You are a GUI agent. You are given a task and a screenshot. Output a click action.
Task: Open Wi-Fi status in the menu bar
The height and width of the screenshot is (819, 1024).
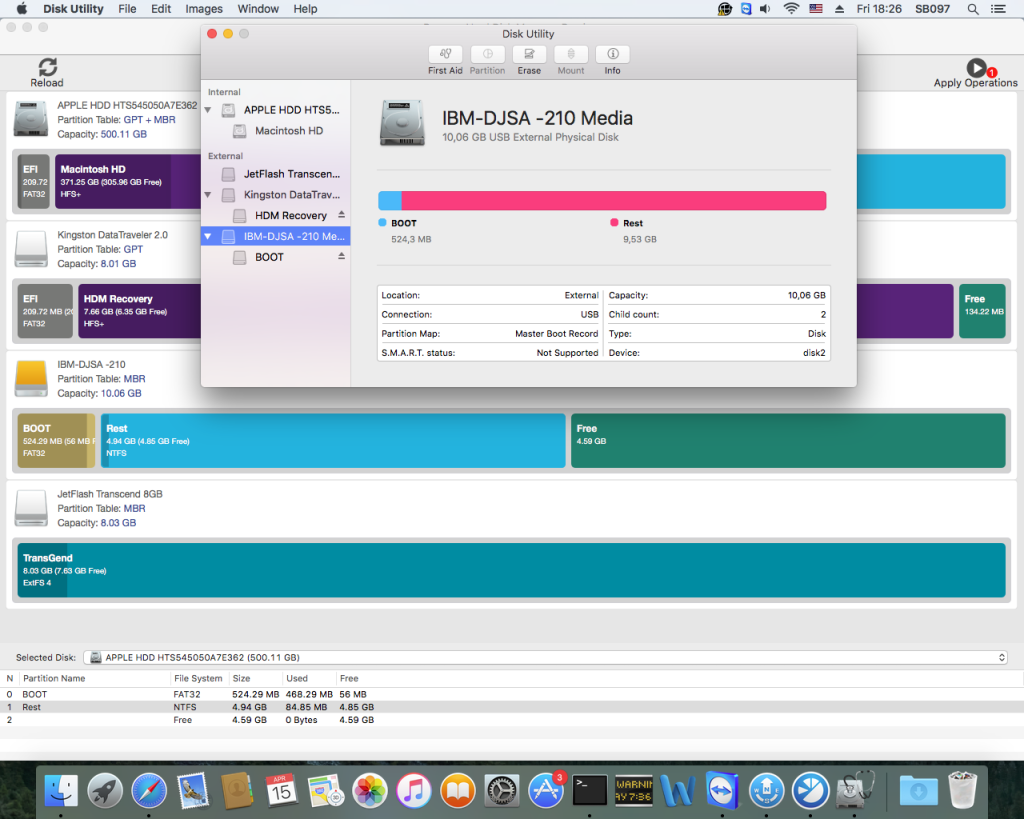[x=791, y=9]
